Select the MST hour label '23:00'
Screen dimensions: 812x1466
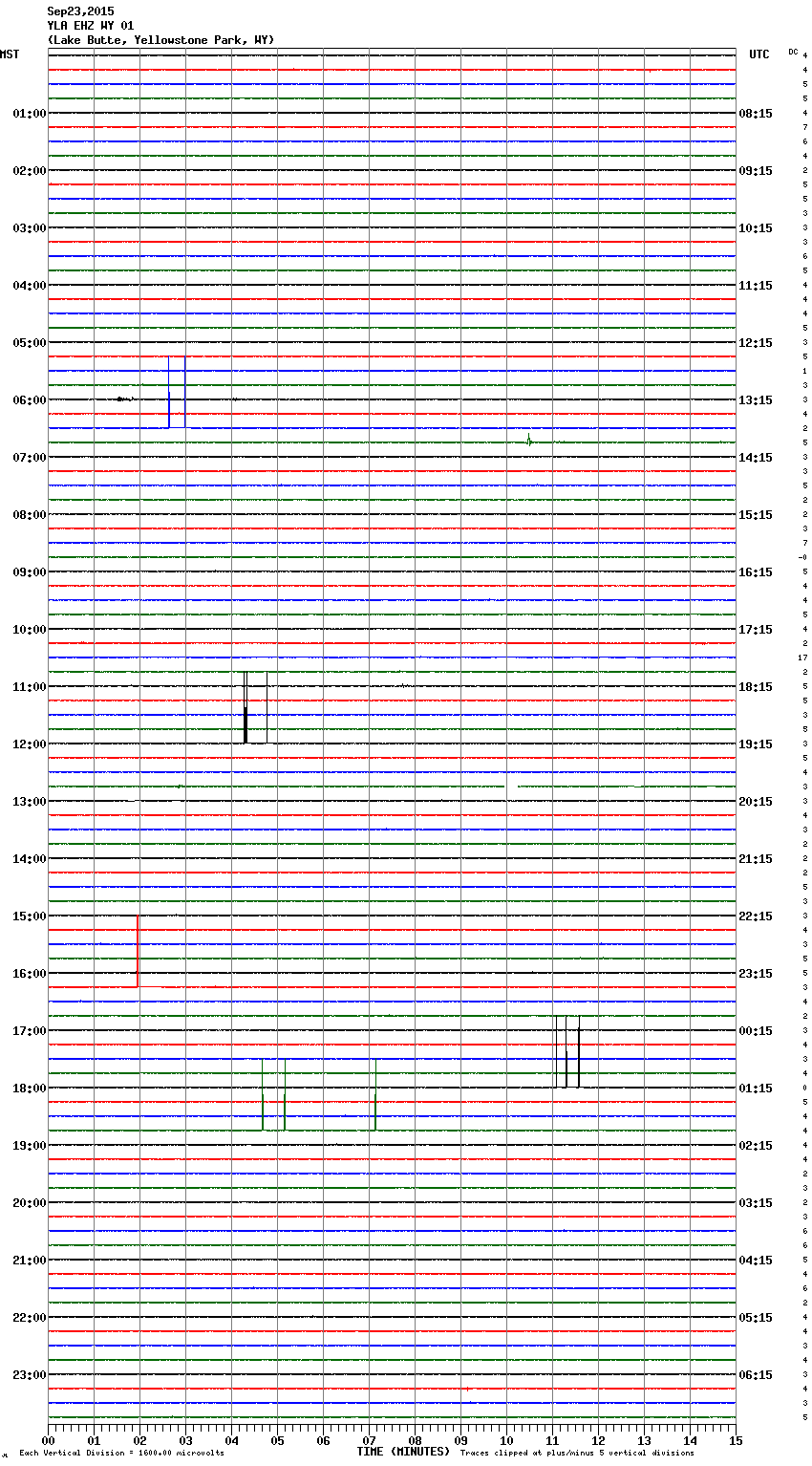point(29,1375)
